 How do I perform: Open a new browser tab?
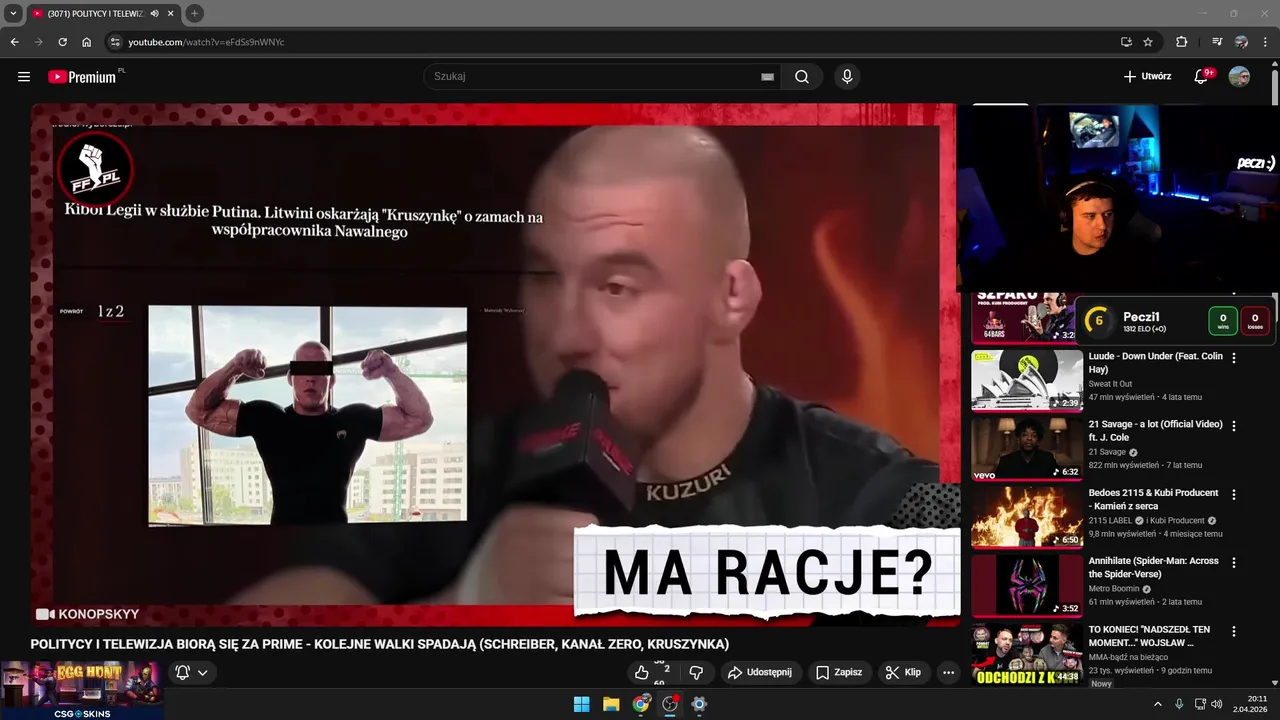tap(194, 13)
